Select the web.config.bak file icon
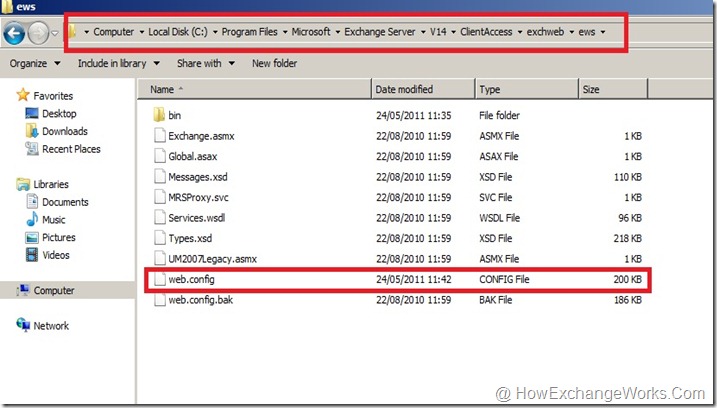The width and height of the screenshot is (717, 408). tap(160, 300)
